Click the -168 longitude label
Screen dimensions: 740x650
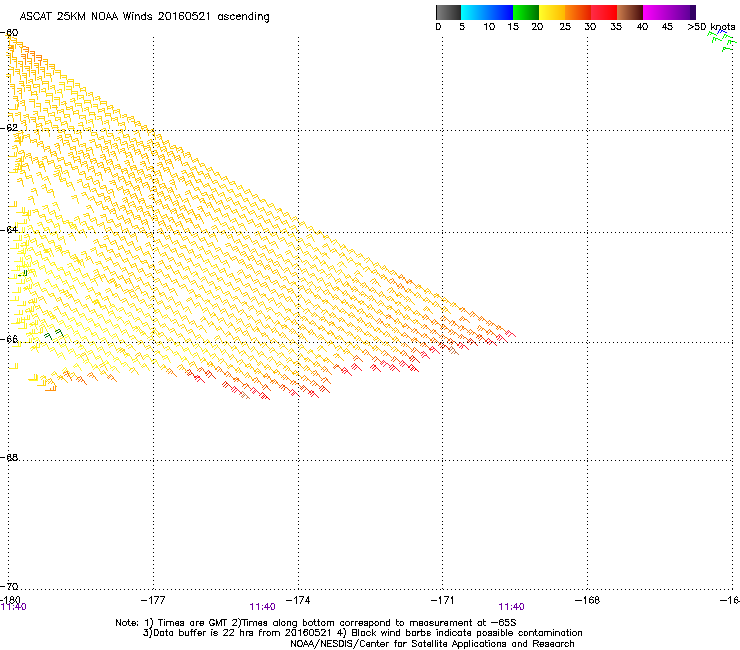coord(587,600)
